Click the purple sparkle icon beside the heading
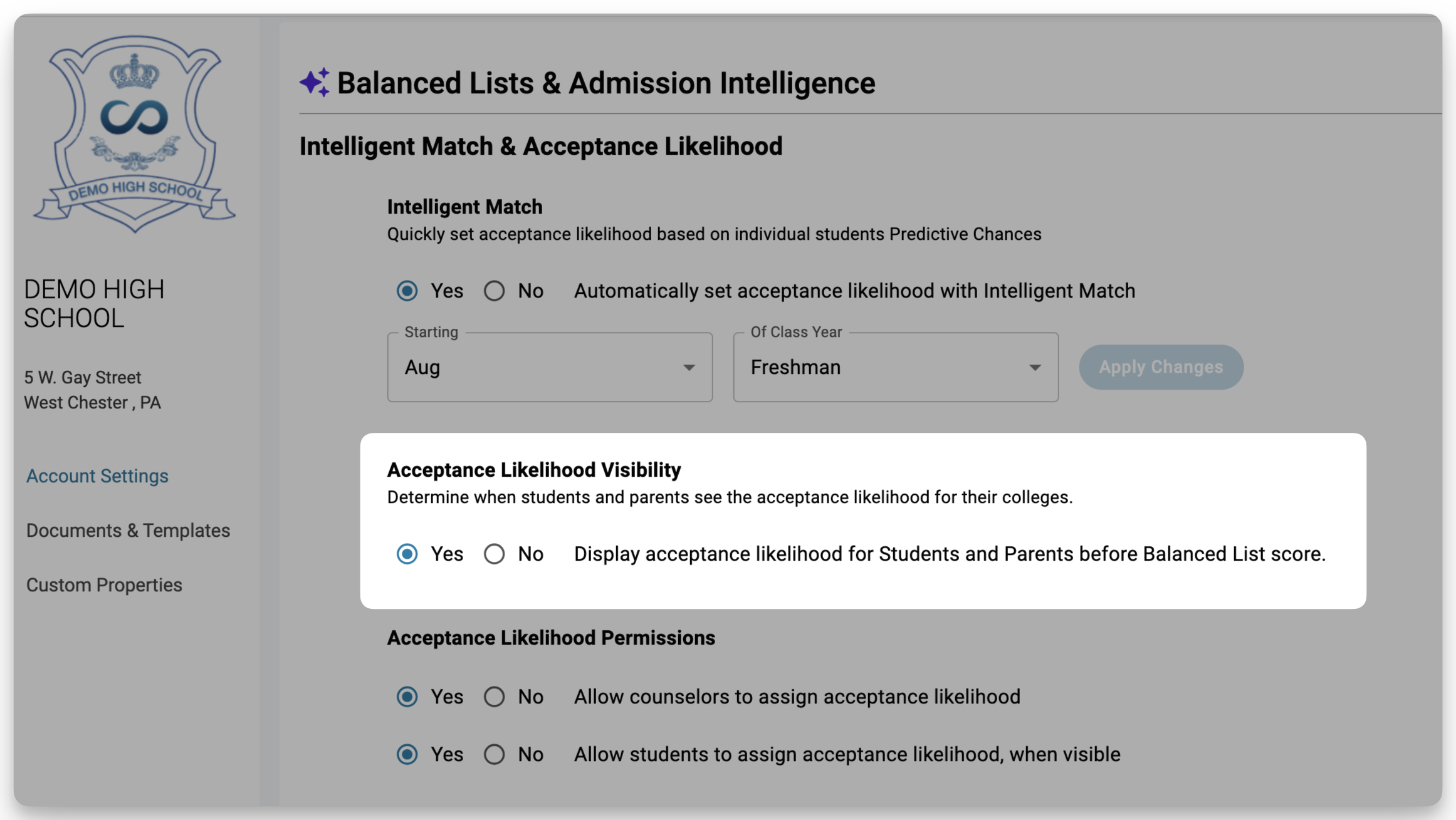The height and width of the screenshot is (820, 1456). click(x=315, y=82)
